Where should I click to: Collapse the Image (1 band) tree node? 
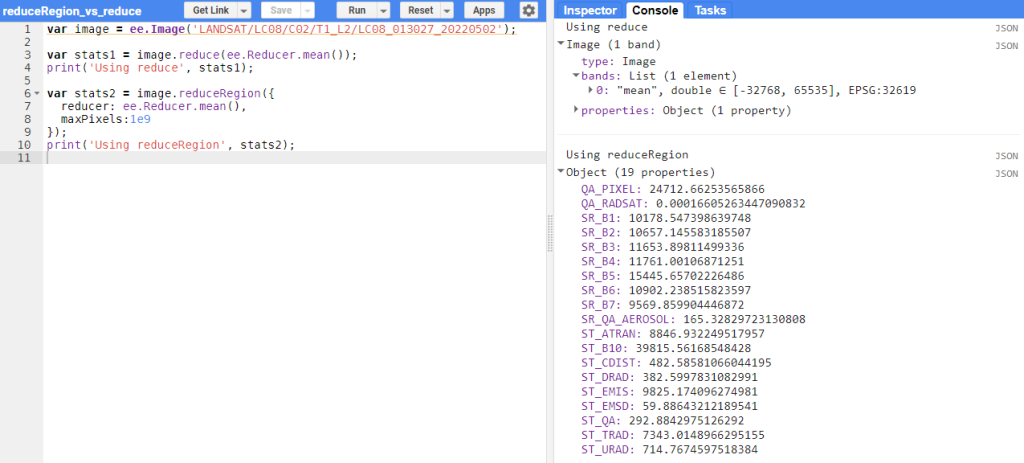coord(561,45)
